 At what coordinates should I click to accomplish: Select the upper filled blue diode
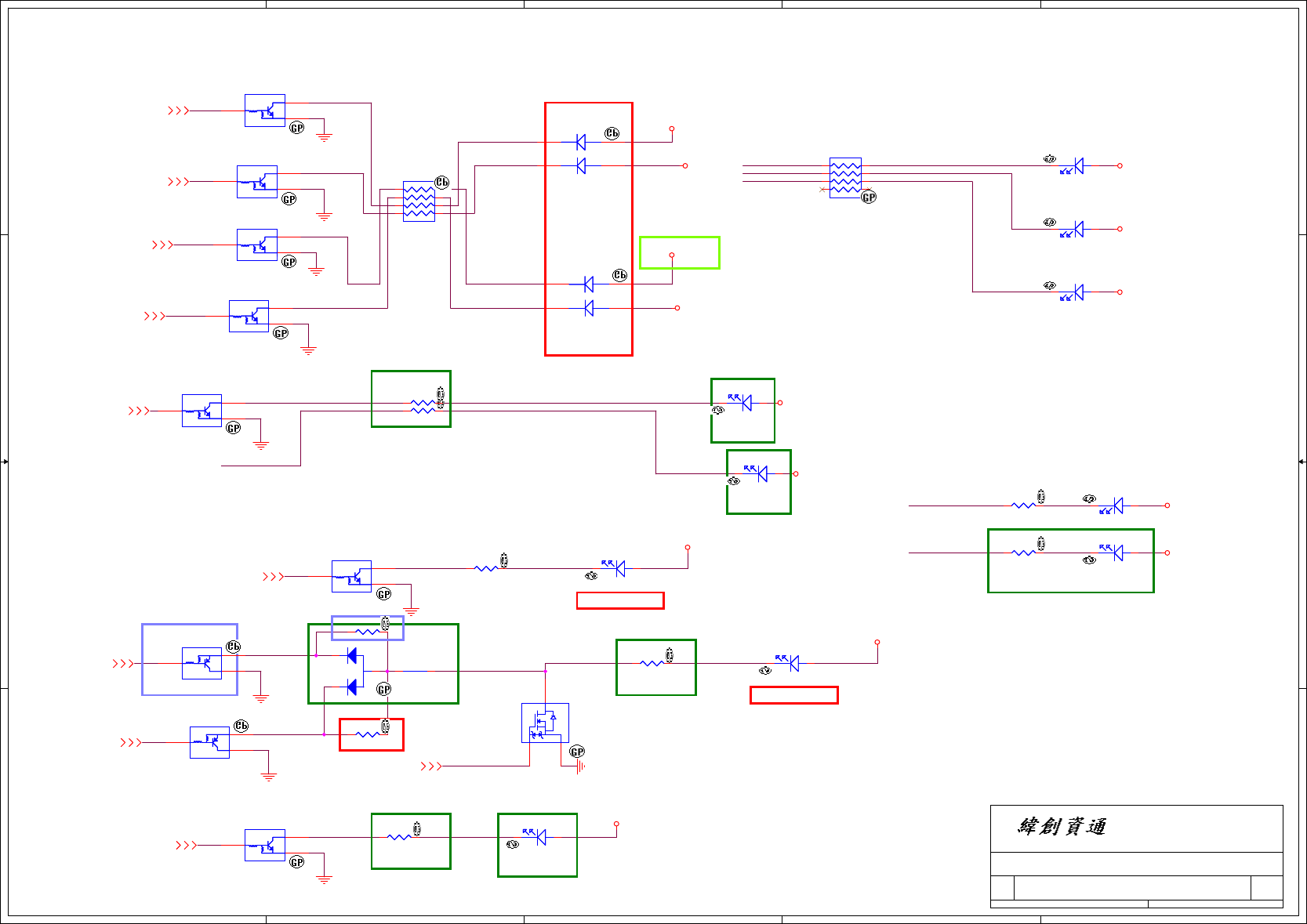click(352, 655)
